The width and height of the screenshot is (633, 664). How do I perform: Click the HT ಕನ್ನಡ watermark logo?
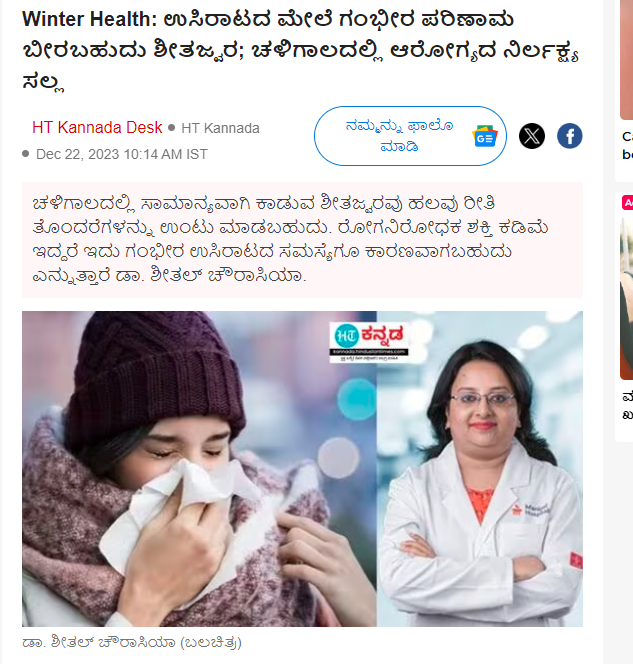pos(369,342)
